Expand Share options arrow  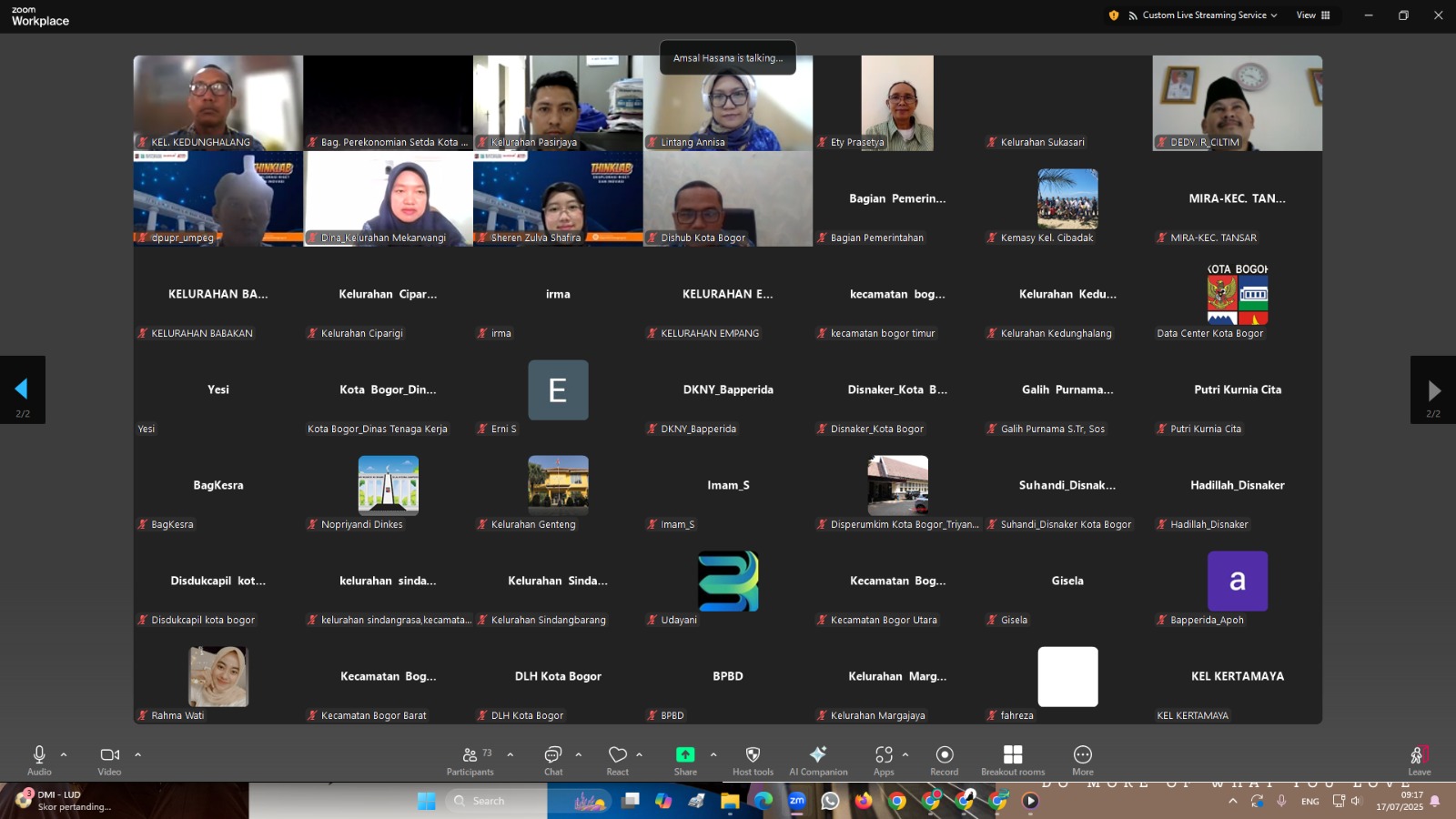point(713,754)
